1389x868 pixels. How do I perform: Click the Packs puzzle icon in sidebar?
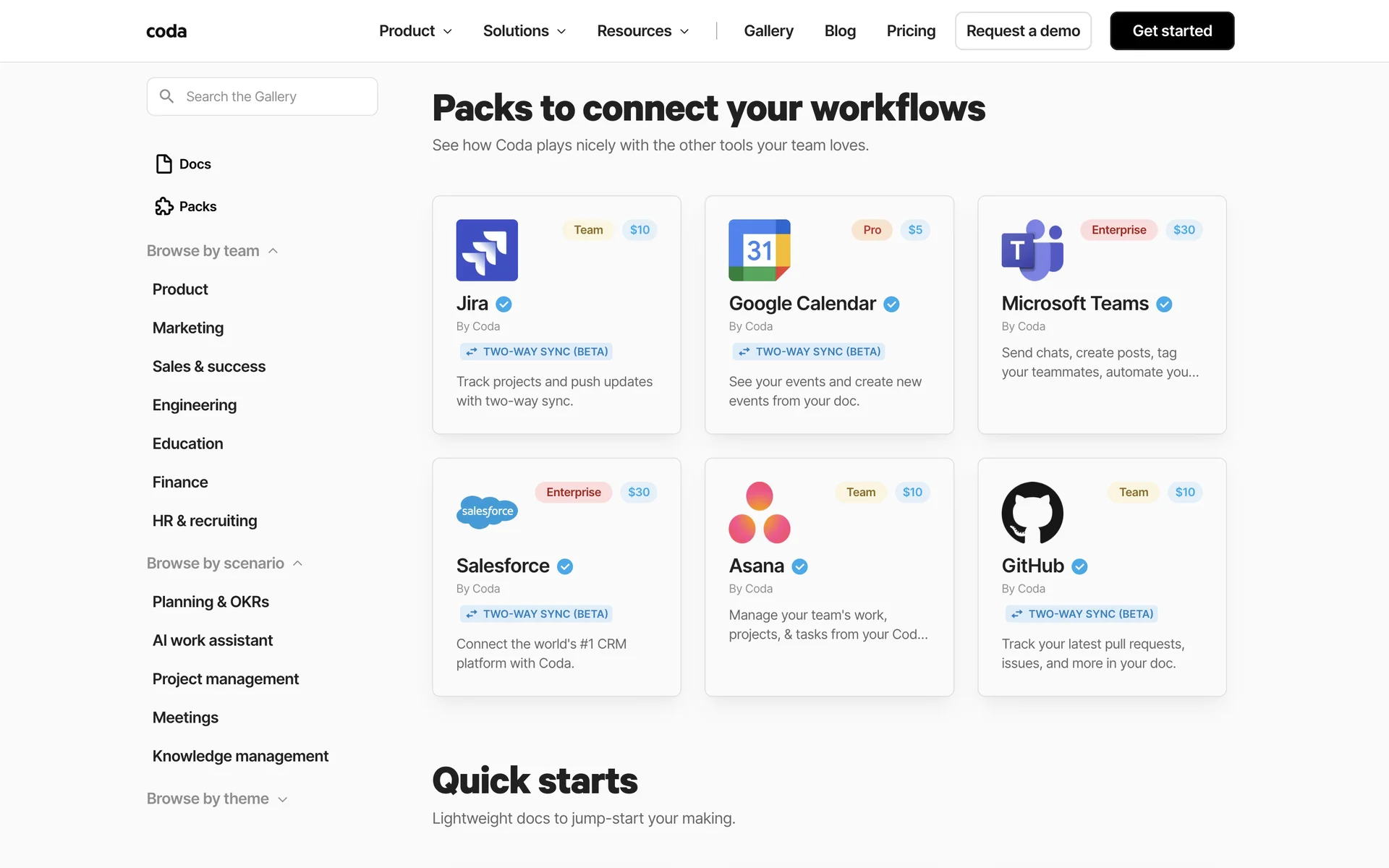(163, 207)
